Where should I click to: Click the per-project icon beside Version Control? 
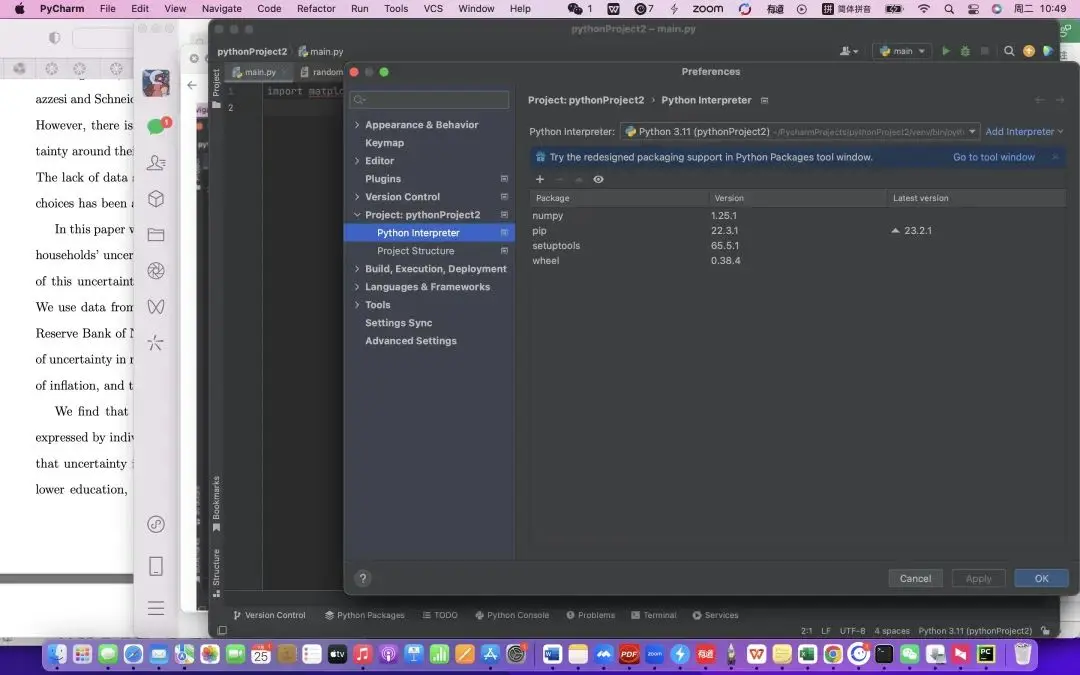(x=504, y=196)
